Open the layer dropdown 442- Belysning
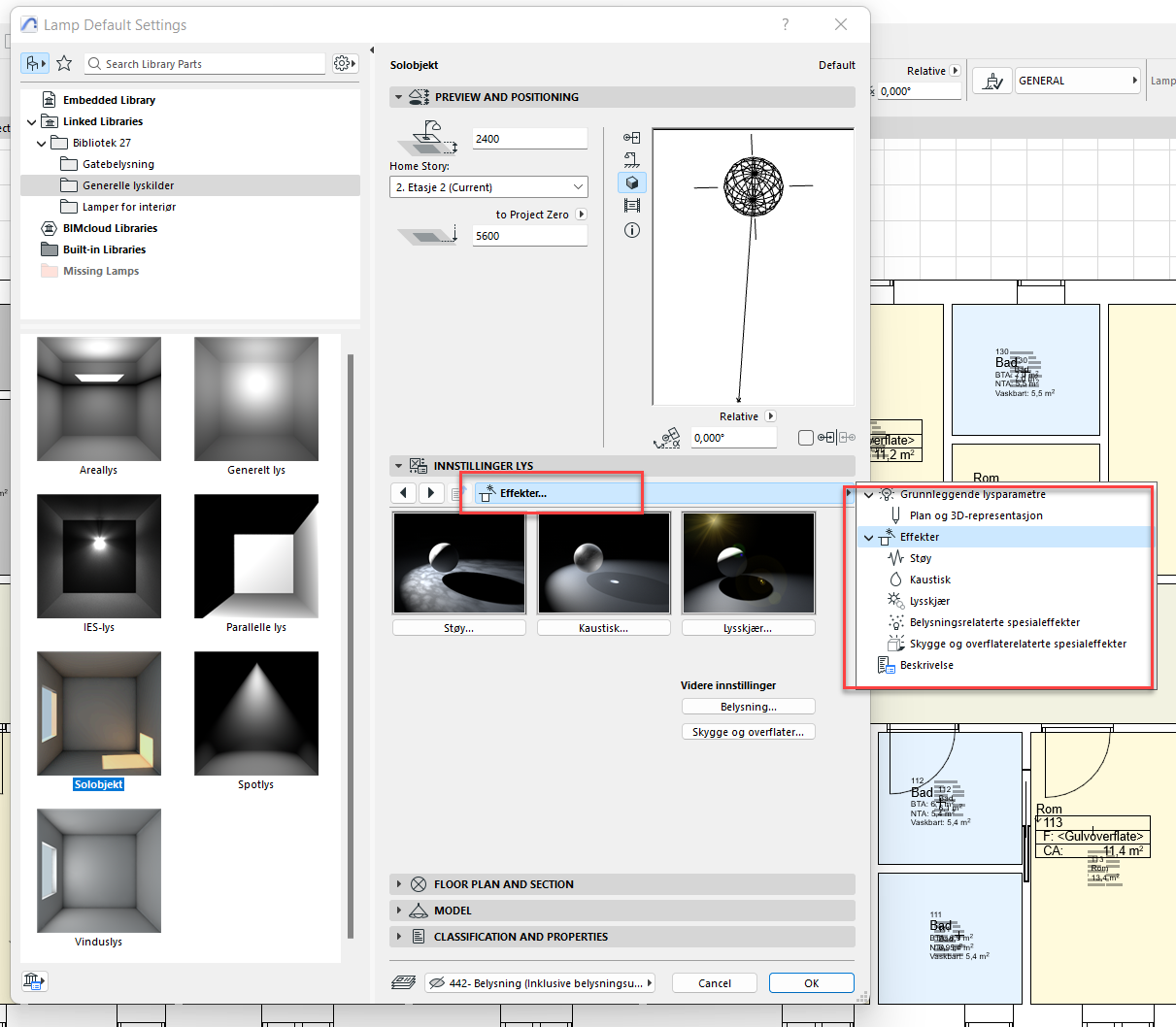Image resolution: width=1176 pixels, height=1027 pixels. tap(539, 983)
